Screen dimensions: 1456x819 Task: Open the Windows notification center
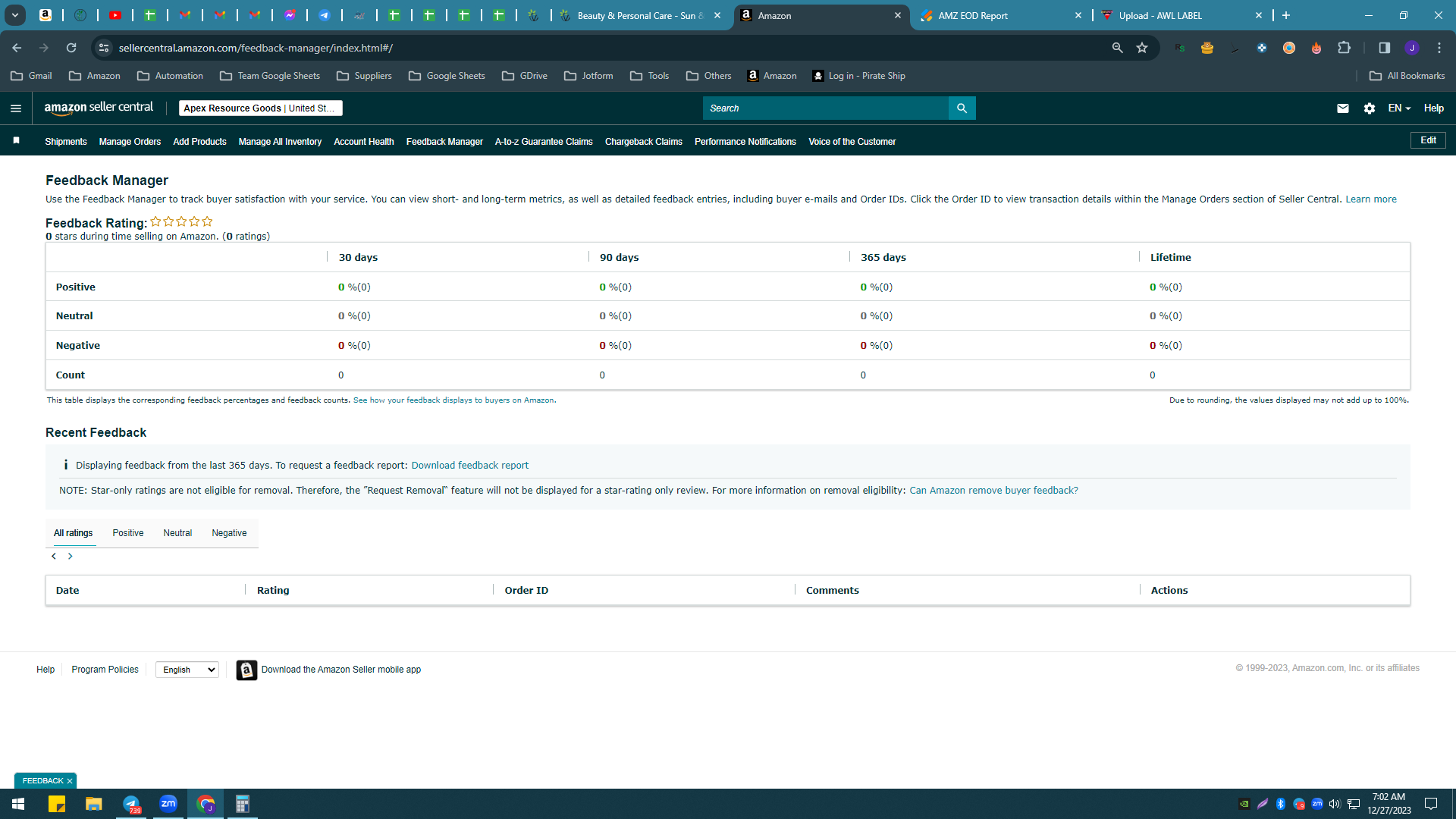pos(1432,804)
